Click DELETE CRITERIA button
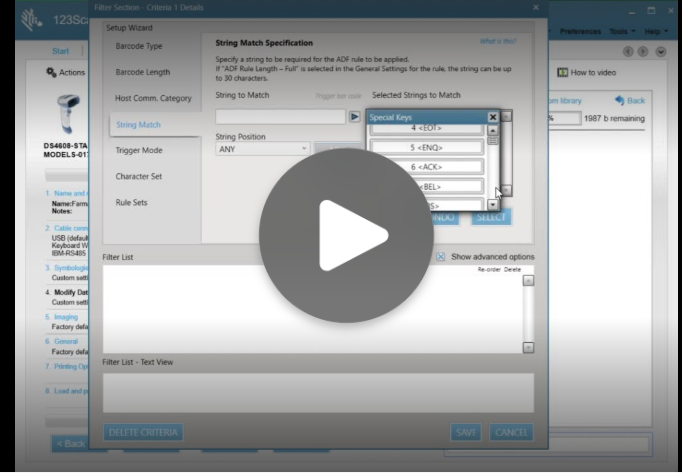Screen dimensions: 682x473 point(143,432)
